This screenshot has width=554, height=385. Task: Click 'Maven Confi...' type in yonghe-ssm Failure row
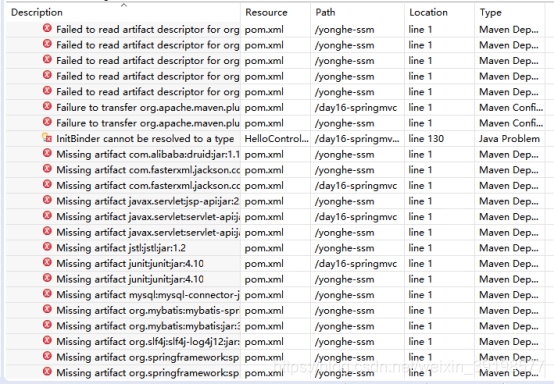[x=511, y=123]
